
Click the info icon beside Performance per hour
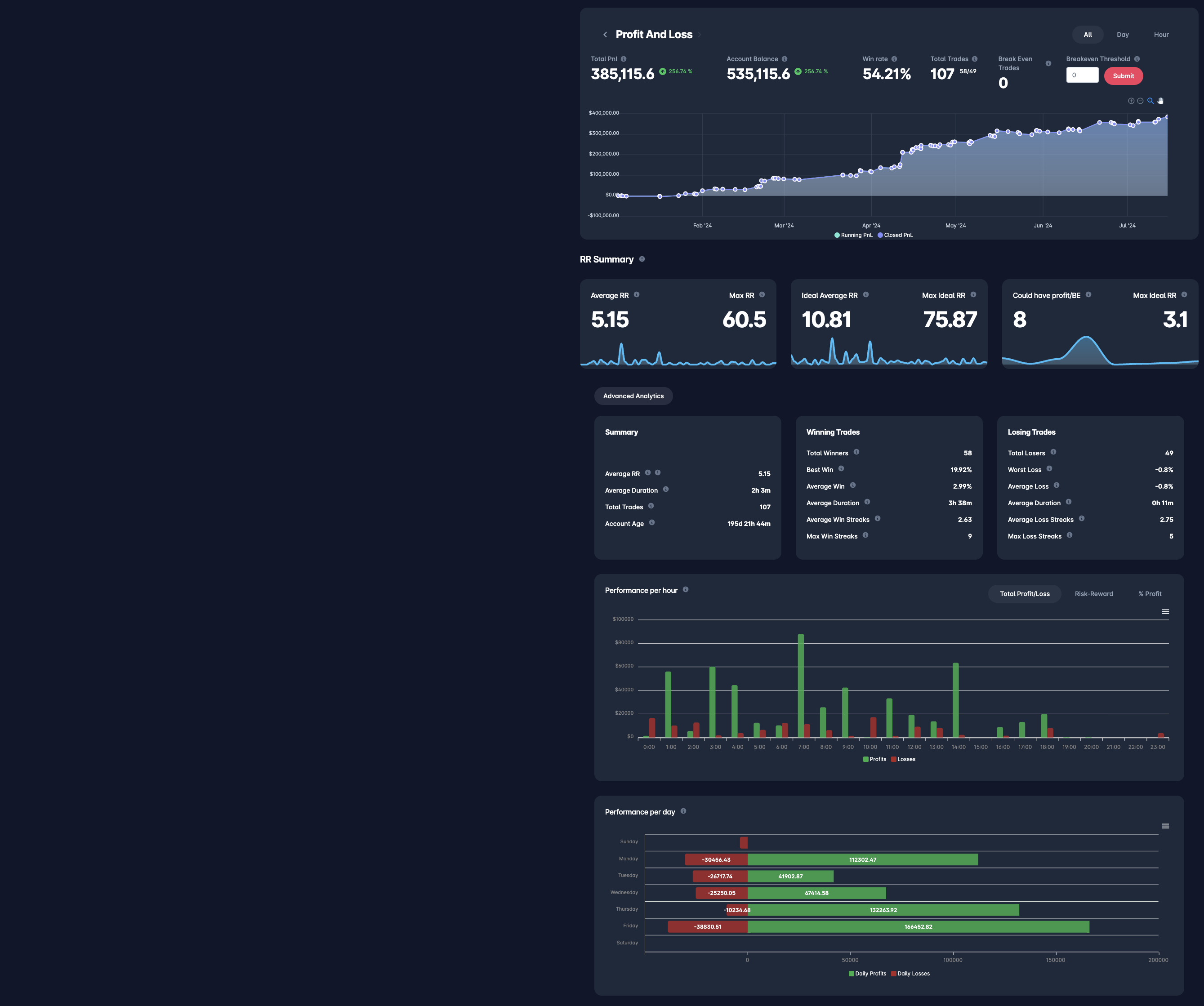(x=685, y=590)
